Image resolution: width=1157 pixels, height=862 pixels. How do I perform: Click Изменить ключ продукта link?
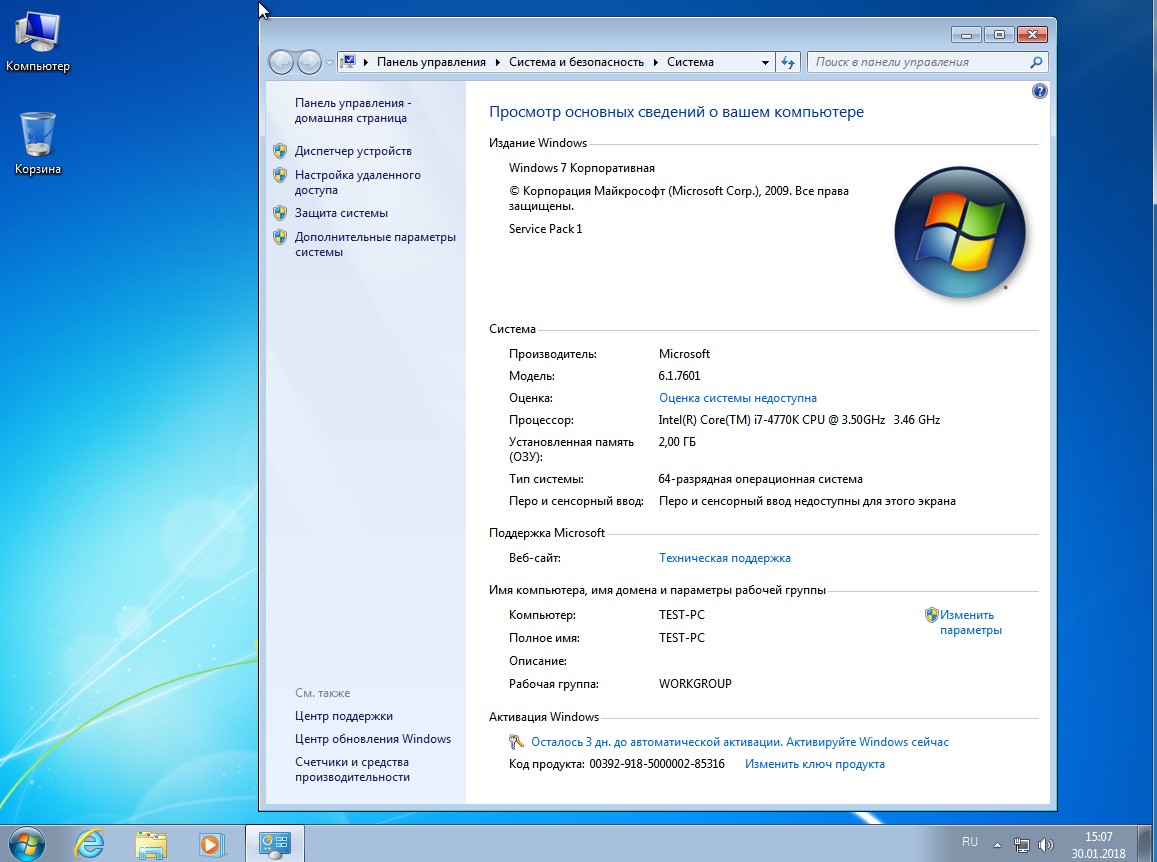coord(814,764)
